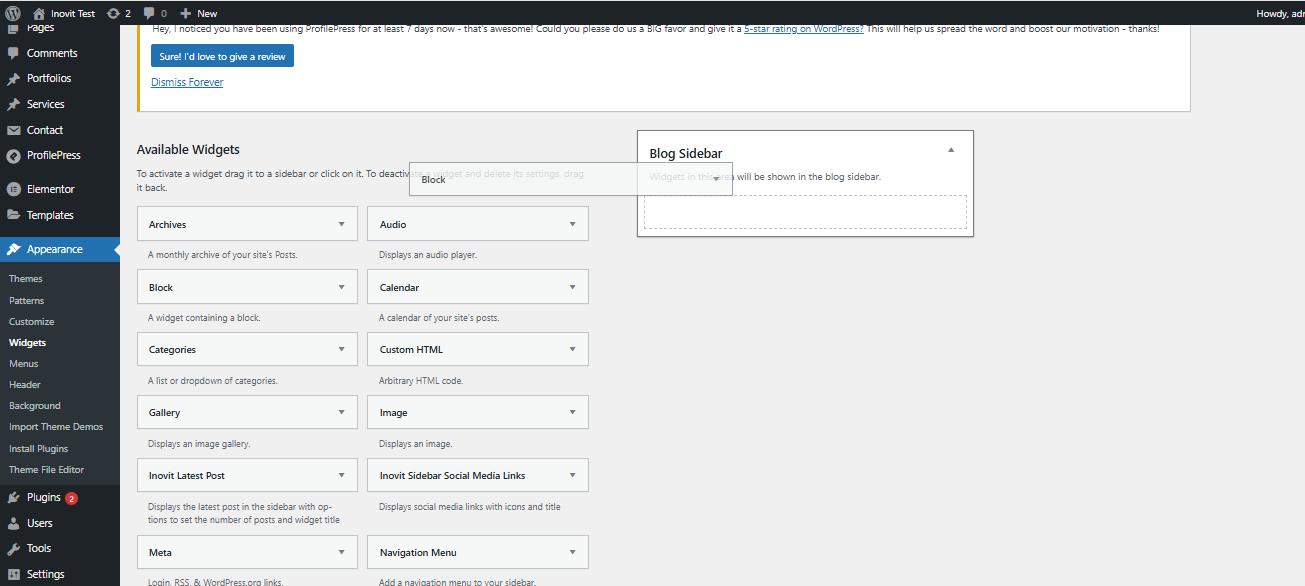Screen dimensions: 1305x586
Task: Click the Inovit Test site name
Action: pos(73,14)
